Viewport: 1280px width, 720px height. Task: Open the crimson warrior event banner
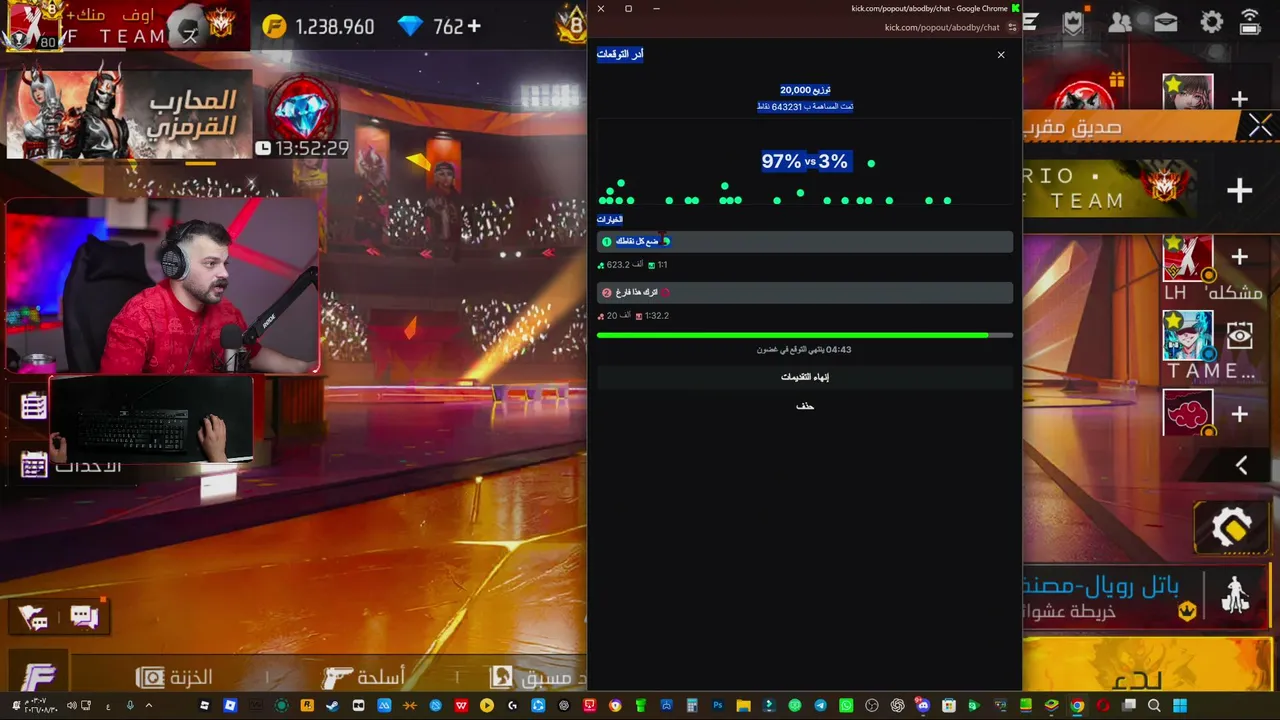pyautogui.click(x=129, y=115)
